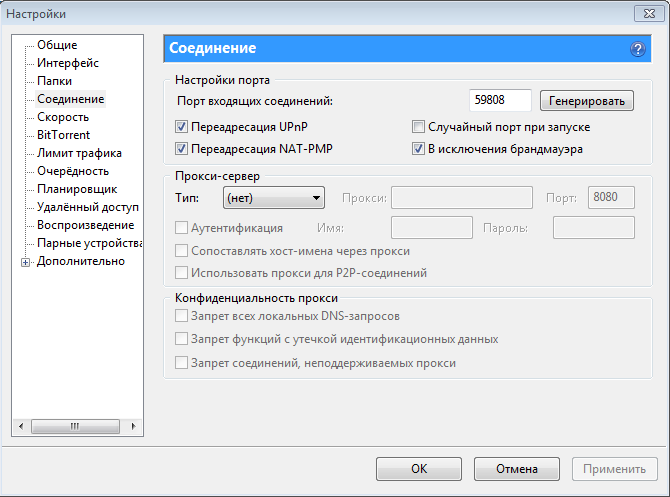
Task: Go to the Скорость settings page
Action: coord(63,117)
